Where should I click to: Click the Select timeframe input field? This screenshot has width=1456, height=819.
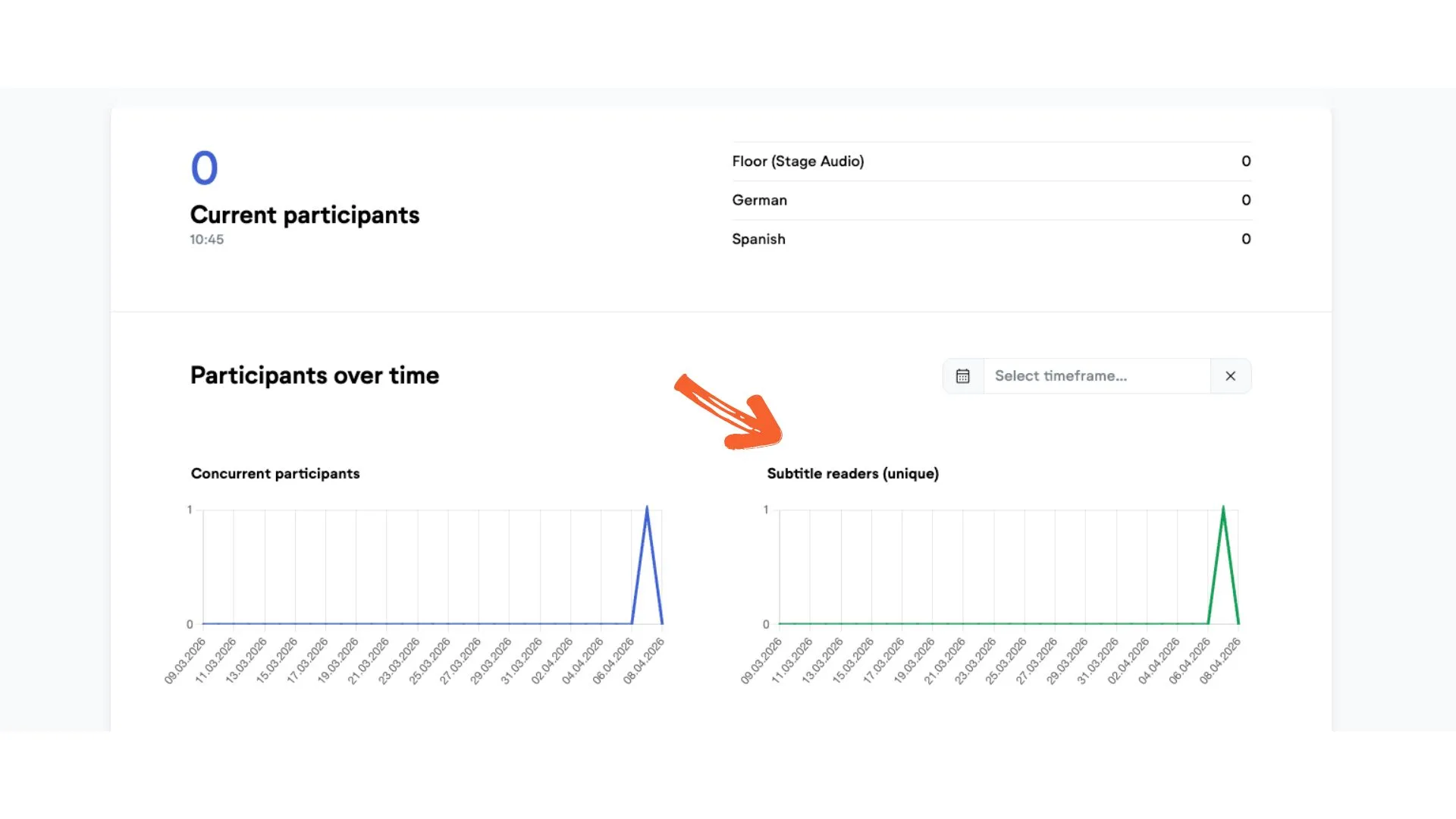point(1097,376)
